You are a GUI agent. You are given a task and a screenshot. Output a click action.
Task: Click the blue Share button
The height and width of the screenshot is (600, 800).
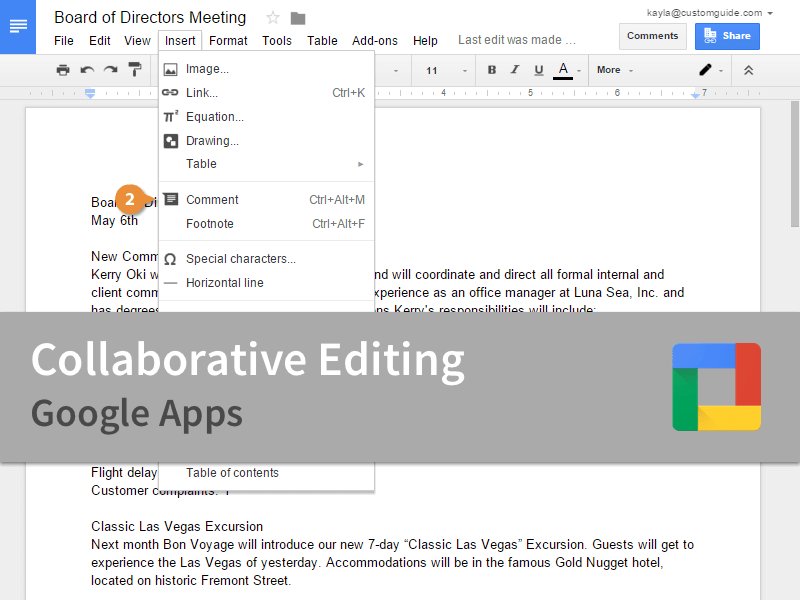pos(727,36)
